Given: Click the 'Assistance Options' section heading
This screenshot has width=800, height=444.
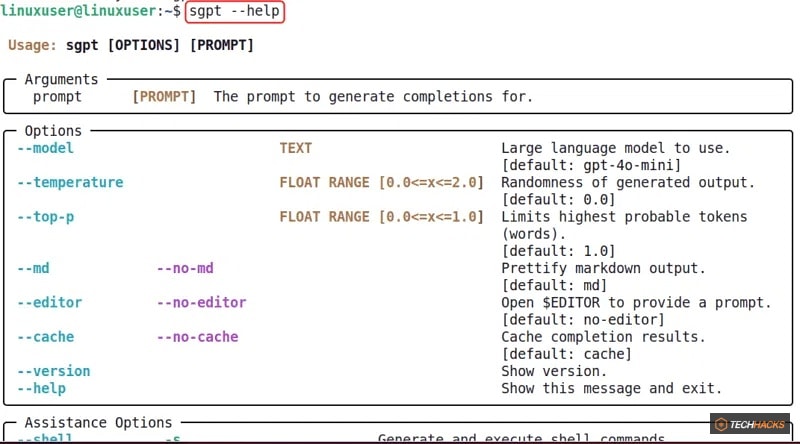Looking at the screenshot, I should pos(98,423).
